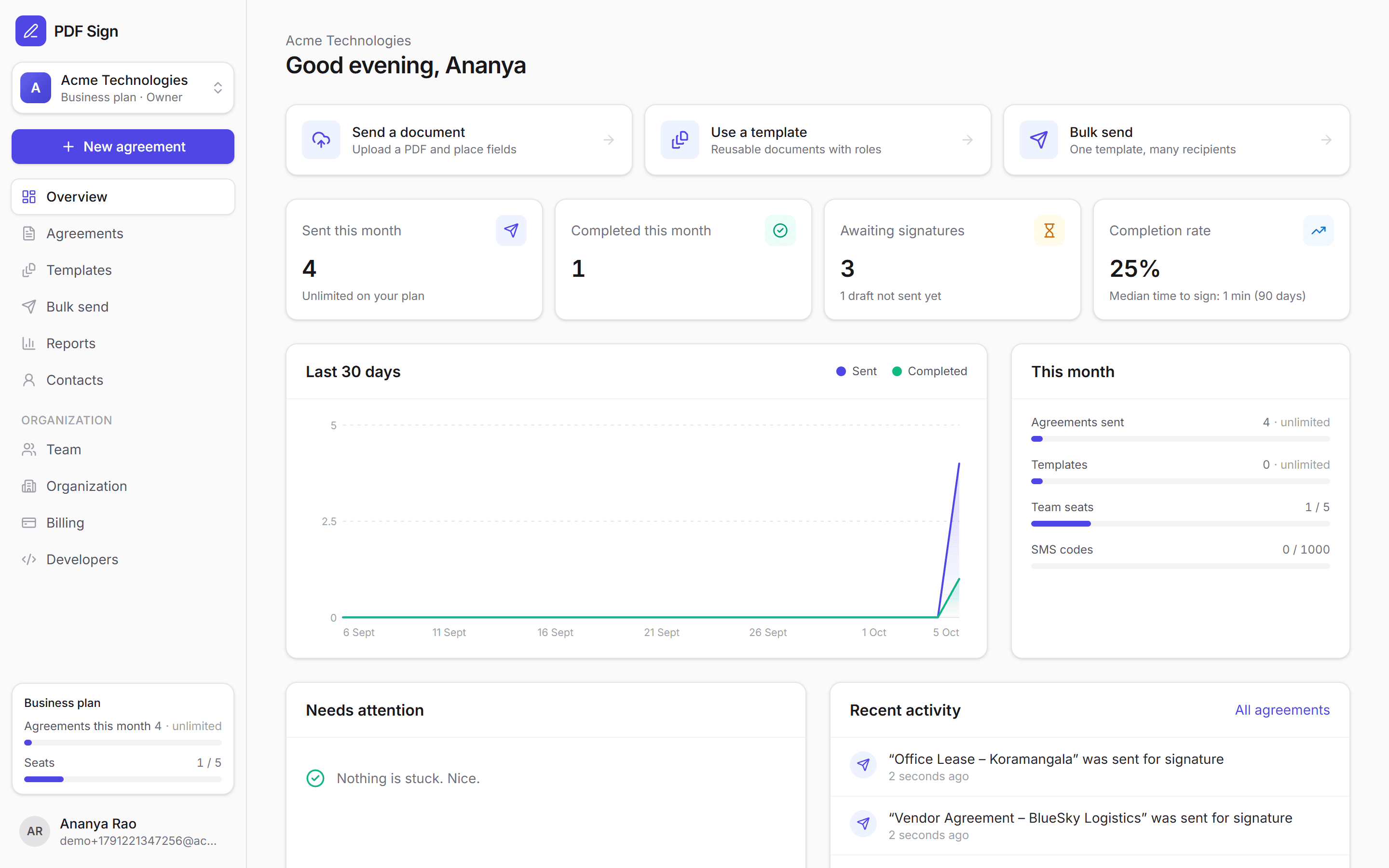Click the Billing card icon
This screenshot has width=1389, height=868.
tap(29, 523)
